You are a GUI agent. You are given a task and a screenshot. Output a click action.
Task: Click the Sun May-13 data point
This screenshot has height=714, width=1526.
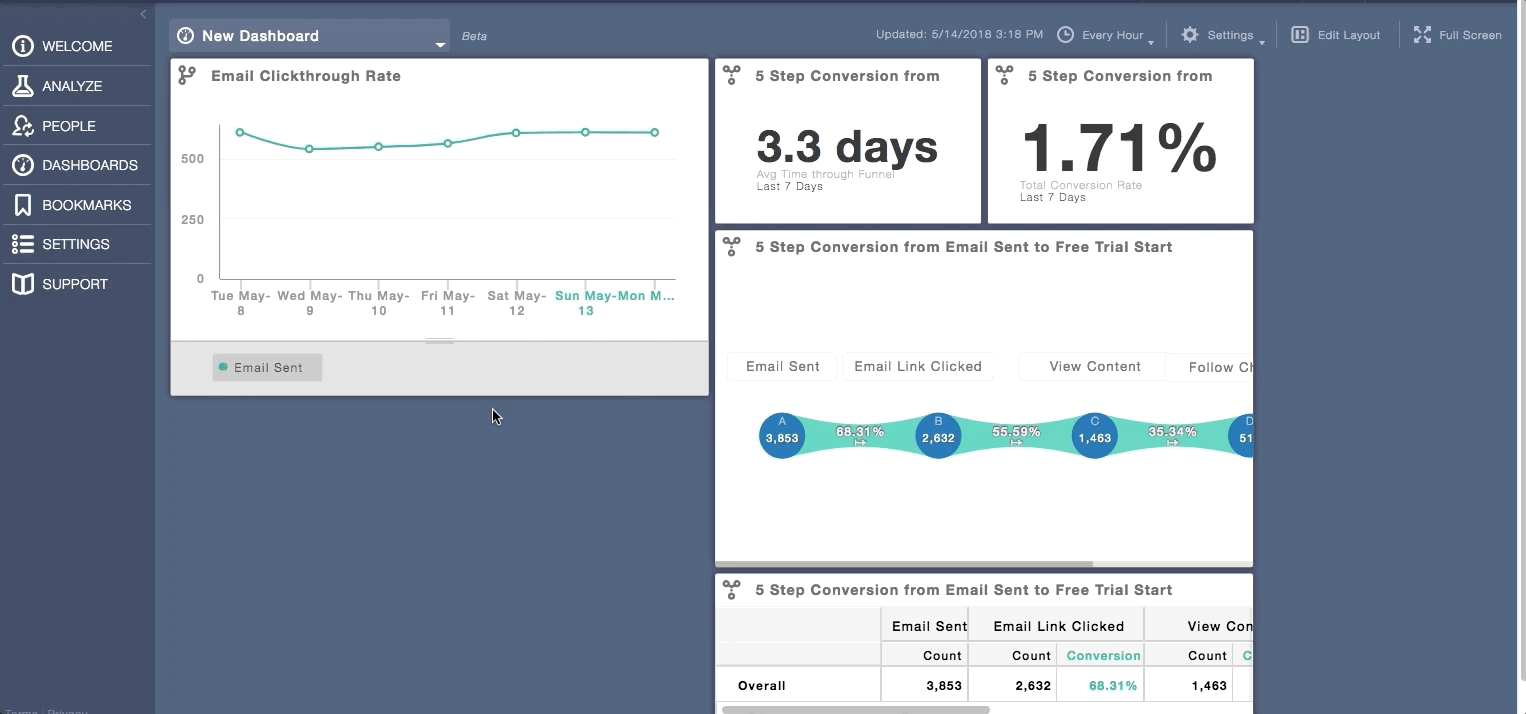pos(586,132)
